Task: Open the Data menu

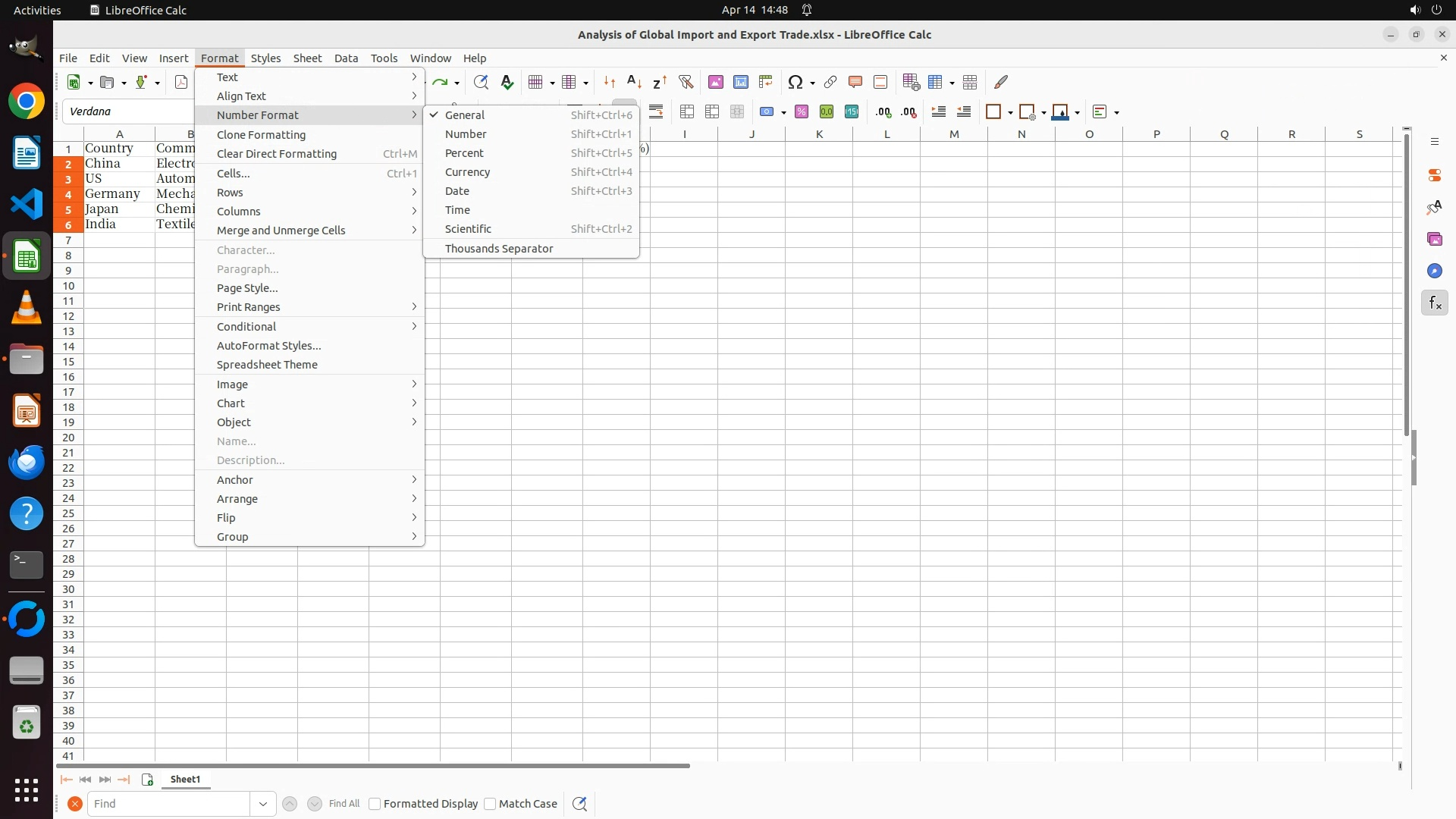Action: (346, 58)
